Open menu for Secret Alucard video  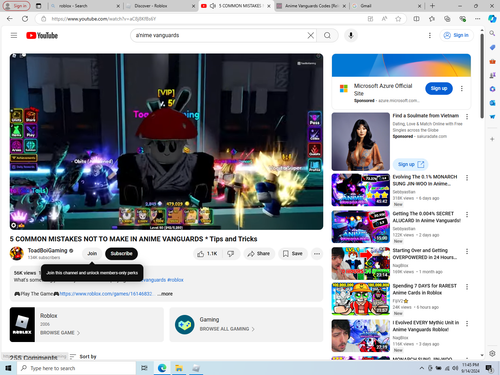point(467,214)
